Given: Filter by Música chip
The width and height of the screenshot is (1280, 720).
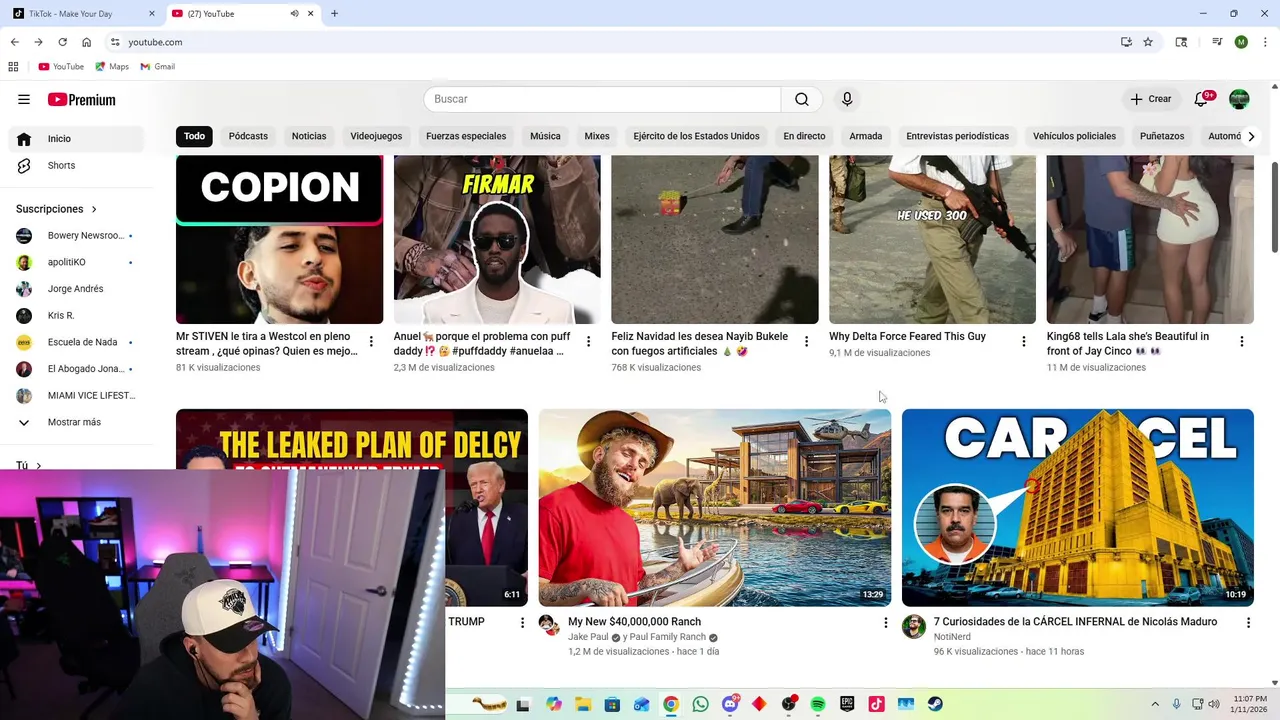Looking at the screenshot, I should click(545, 136).
